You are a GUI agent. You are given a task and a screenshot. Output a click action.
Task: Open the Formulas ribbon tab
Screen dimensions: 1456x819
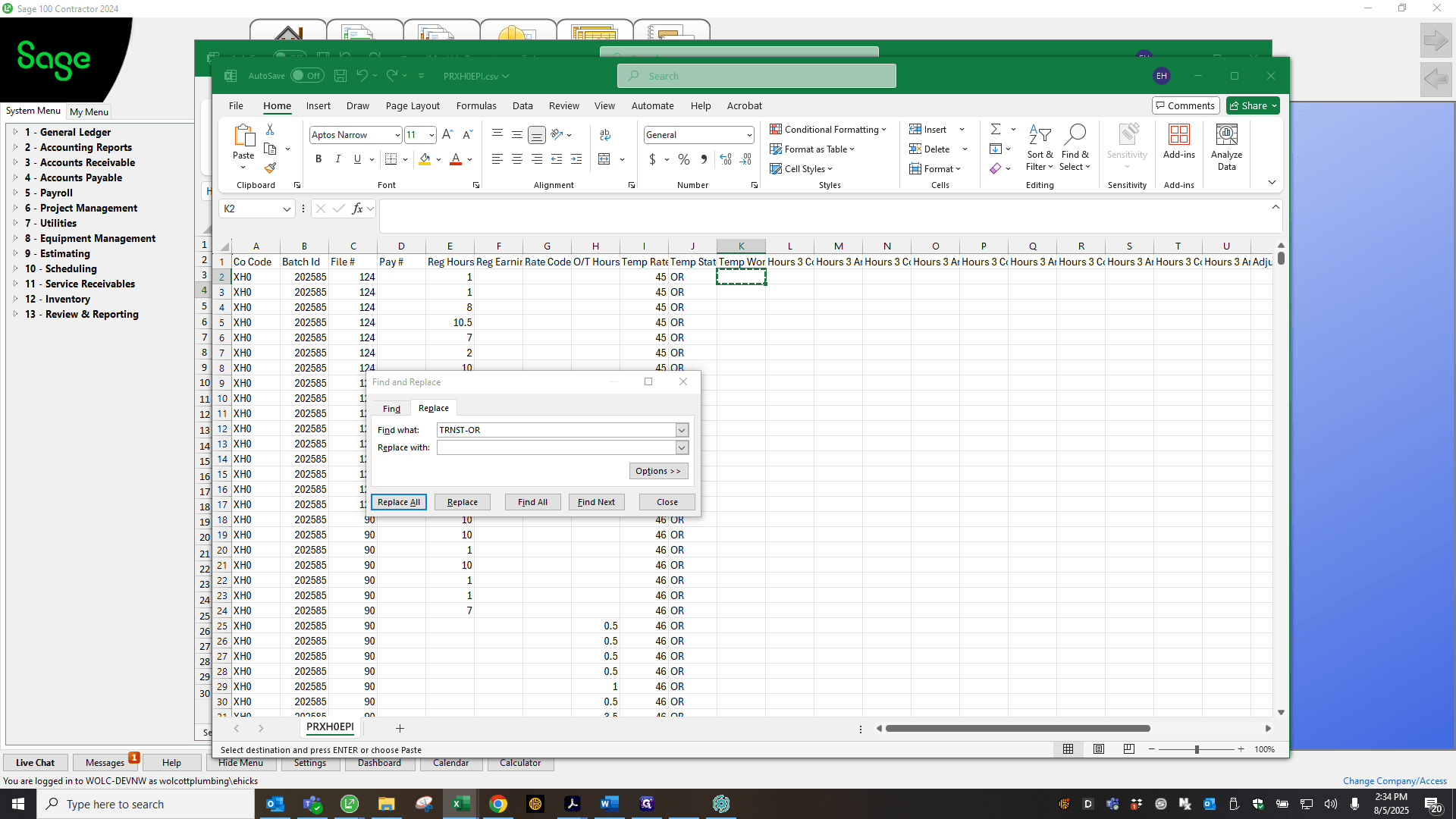pos(476,106)
